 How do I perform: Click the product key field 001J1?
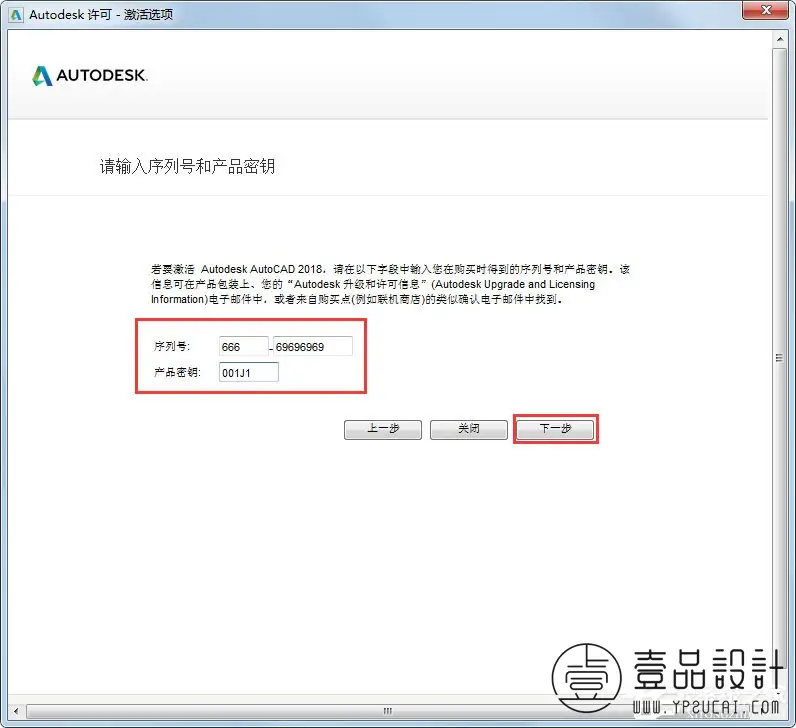[248, 372]
